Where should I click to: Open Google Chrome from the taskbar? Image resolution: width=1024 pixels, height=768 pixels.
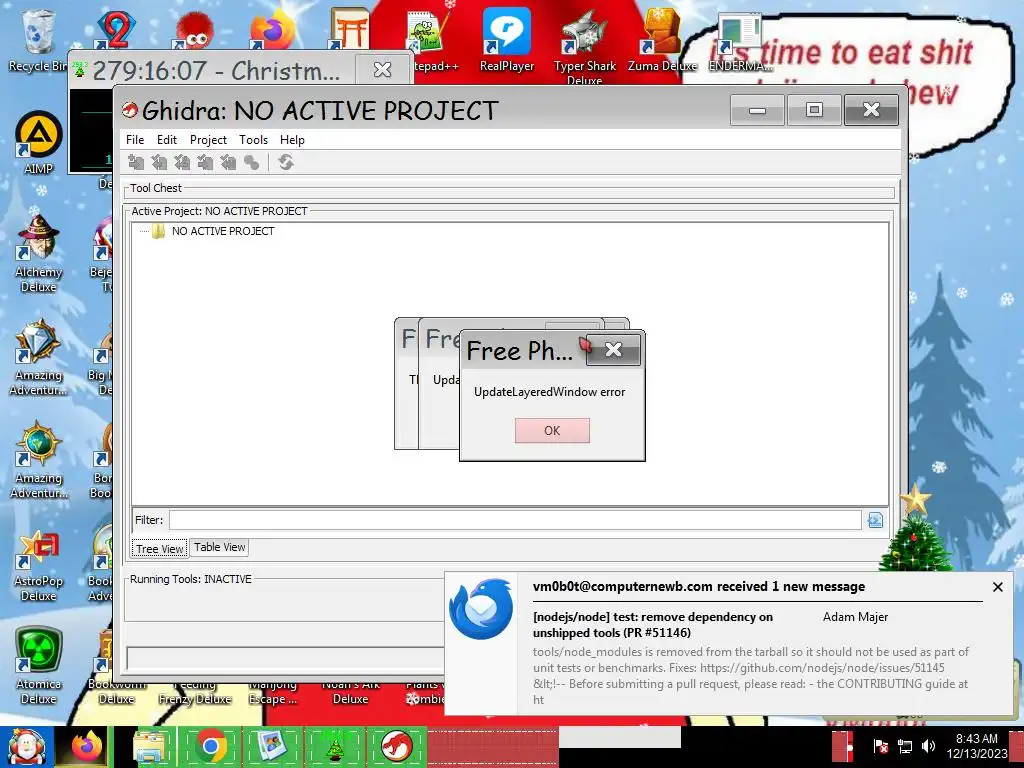point(210,746)
